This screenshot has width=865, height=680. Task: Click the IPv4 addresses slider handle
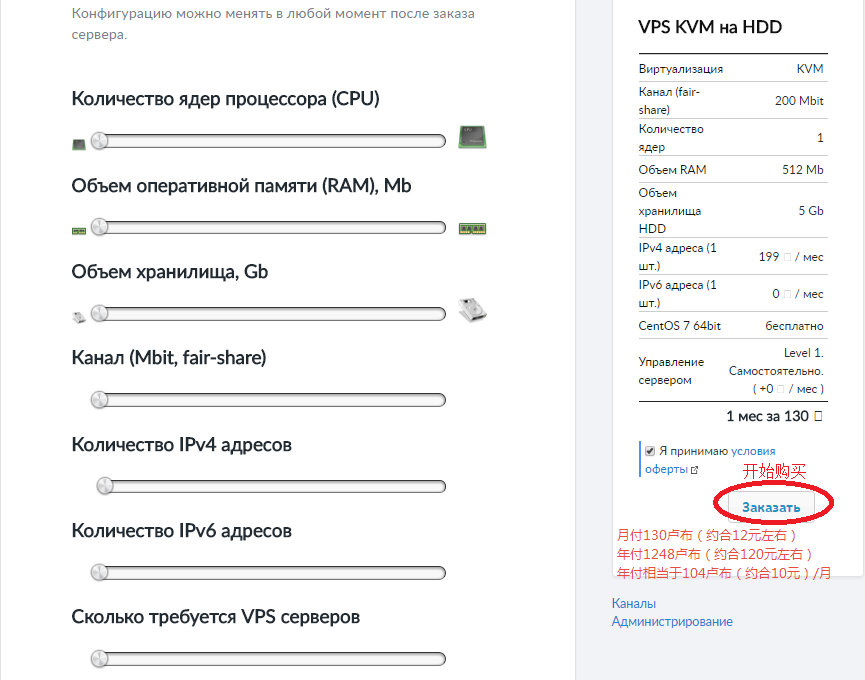105,486
